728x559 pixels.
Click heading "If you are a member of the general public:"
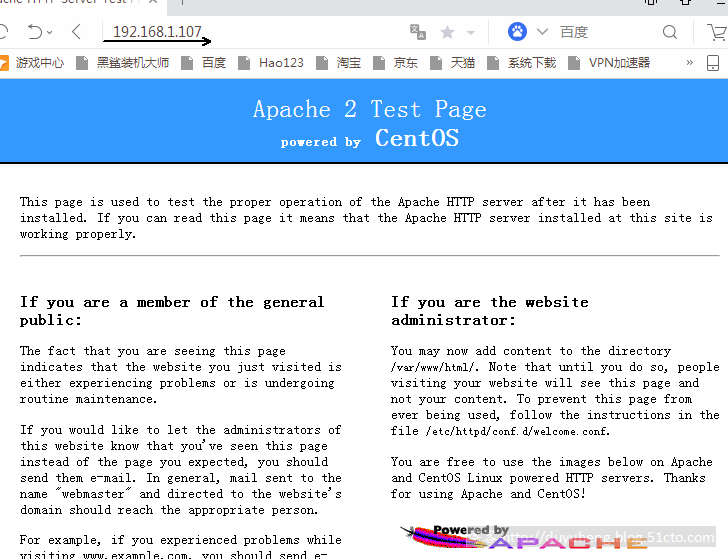[172, 311]
